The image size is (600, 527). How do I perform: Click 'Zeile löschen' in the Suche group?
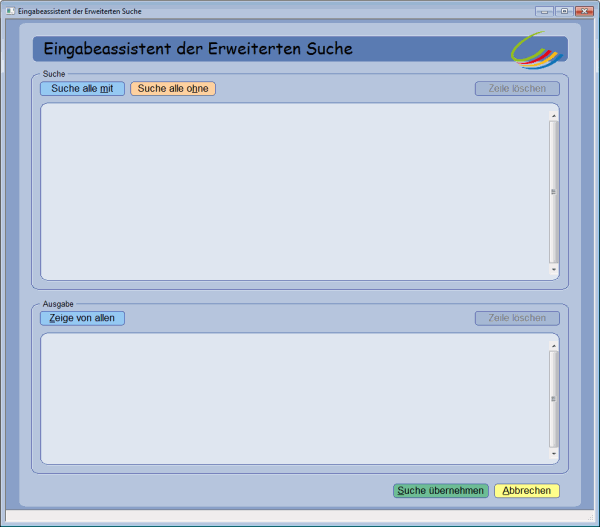(x=517, y=88)
